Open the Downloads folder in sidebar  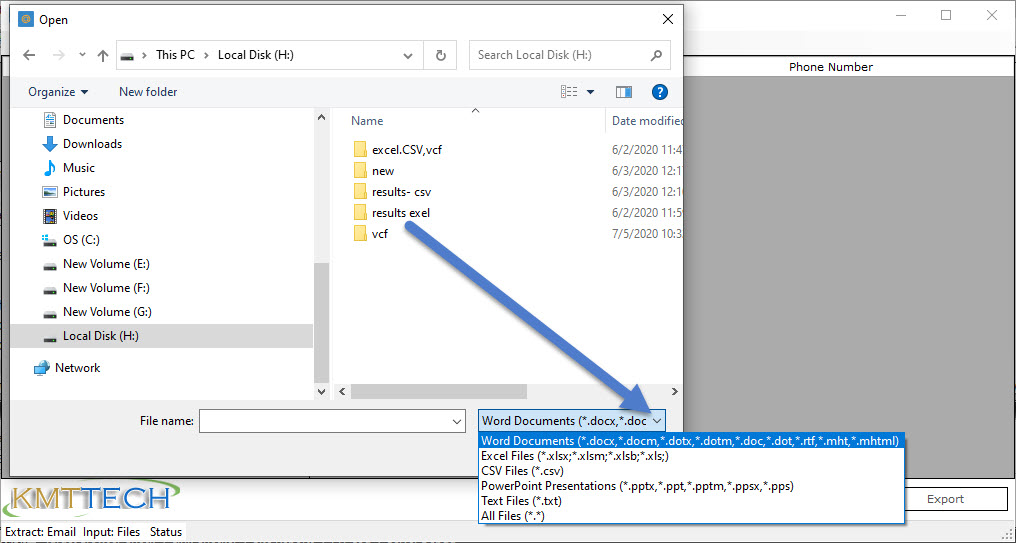coord(92,144)
